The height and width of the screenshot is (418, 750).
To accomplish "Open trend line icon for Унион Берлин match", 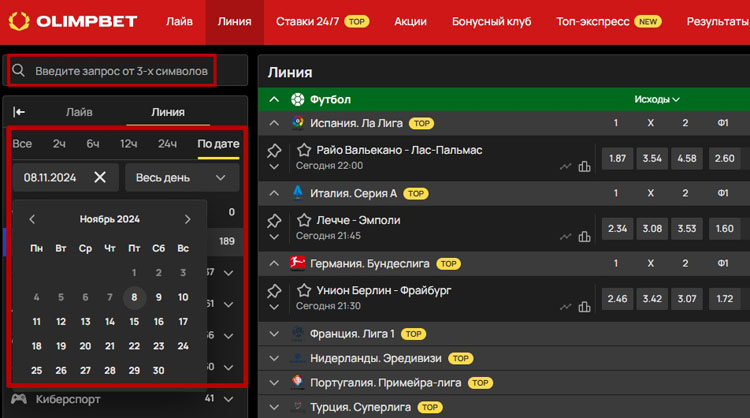I will point(565,307).
